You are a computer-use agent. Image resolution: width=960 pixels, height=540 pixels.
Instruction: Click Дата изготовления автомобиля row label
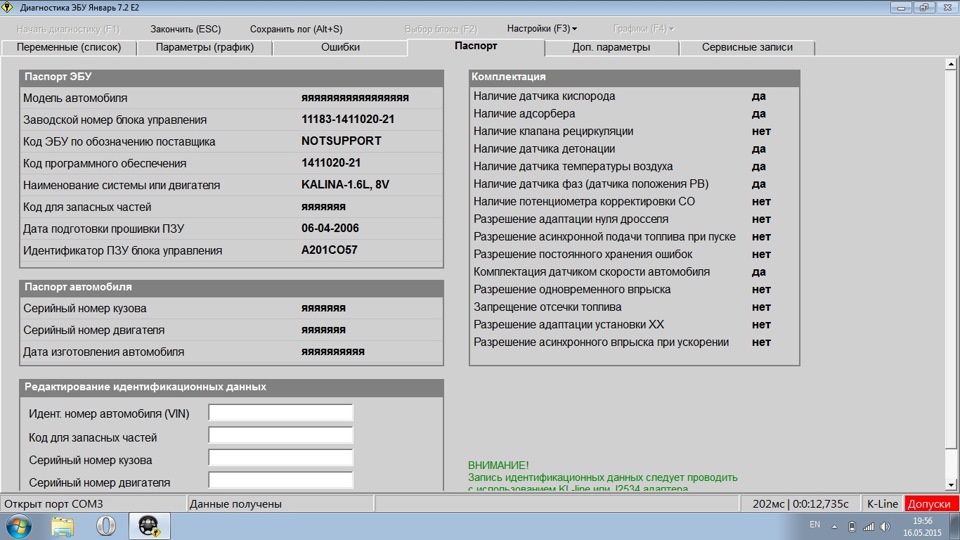click(103, 352)
